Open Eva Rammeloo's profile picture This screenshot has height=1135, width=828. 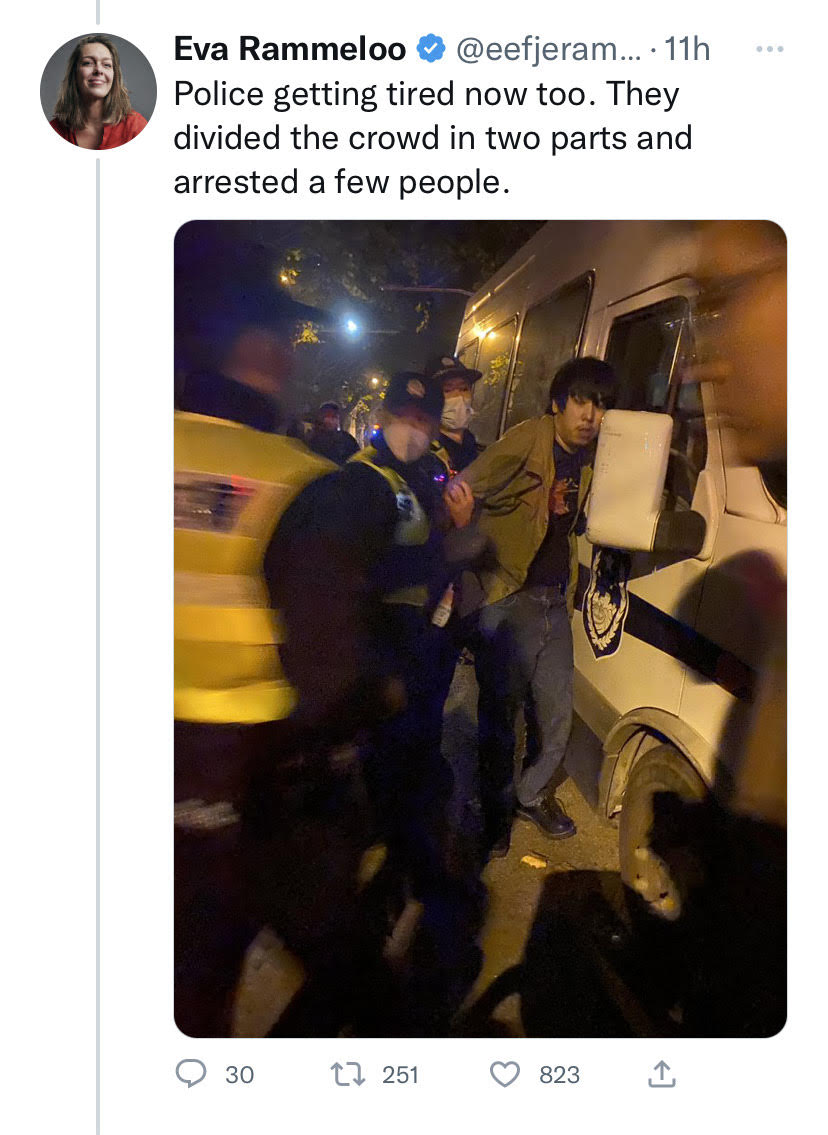pos(98,91)
